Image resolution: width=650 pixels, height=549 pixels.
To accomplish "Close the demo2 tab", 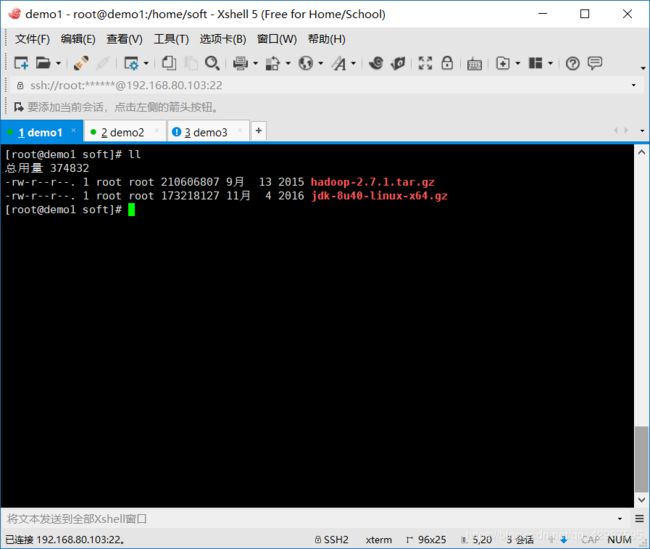I will [x=157, y=131].
